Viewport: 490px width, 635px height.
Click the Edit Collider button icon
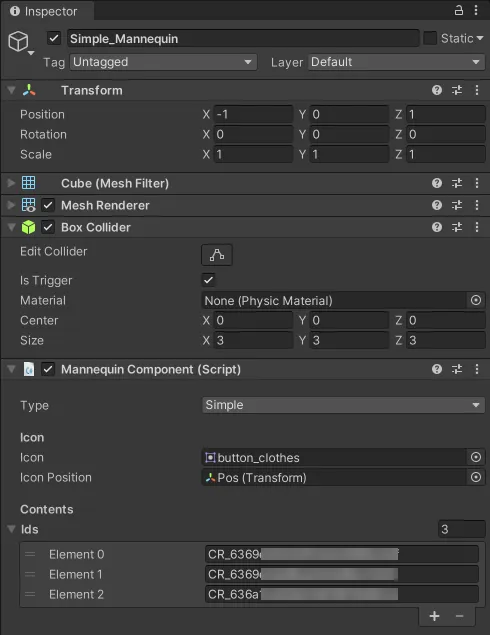point(217,255)
